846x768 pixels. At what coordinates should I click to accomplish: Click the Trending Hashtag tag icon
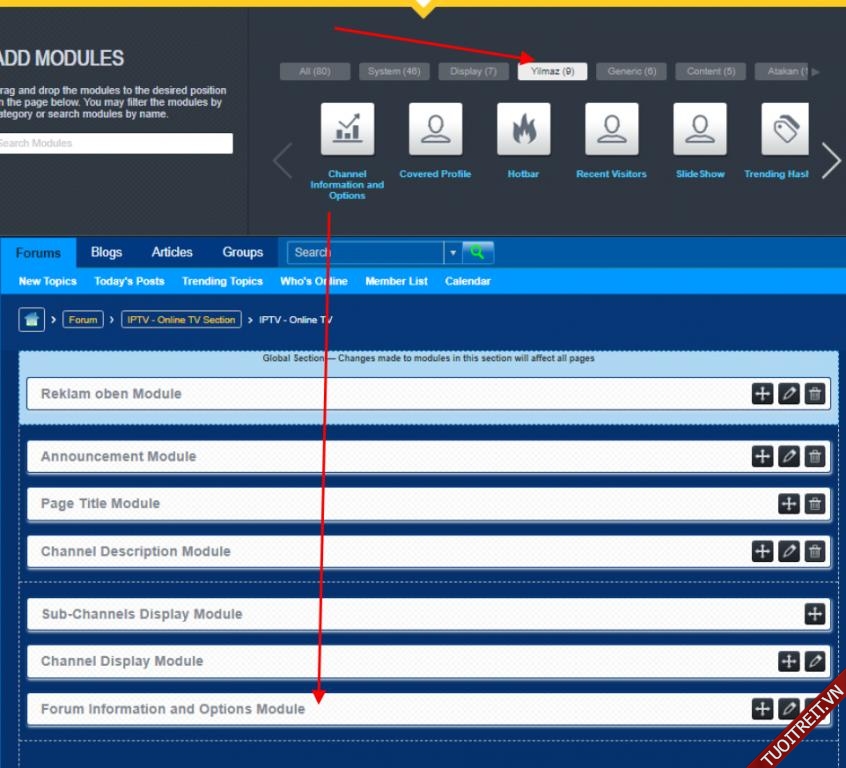[785, 129]
